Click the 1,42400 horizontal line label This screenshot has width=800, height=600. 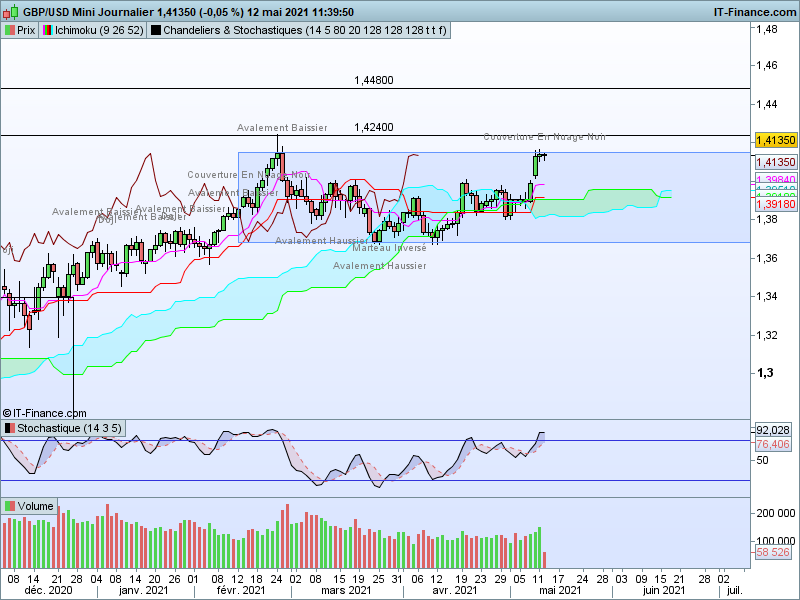click(373, 127)
